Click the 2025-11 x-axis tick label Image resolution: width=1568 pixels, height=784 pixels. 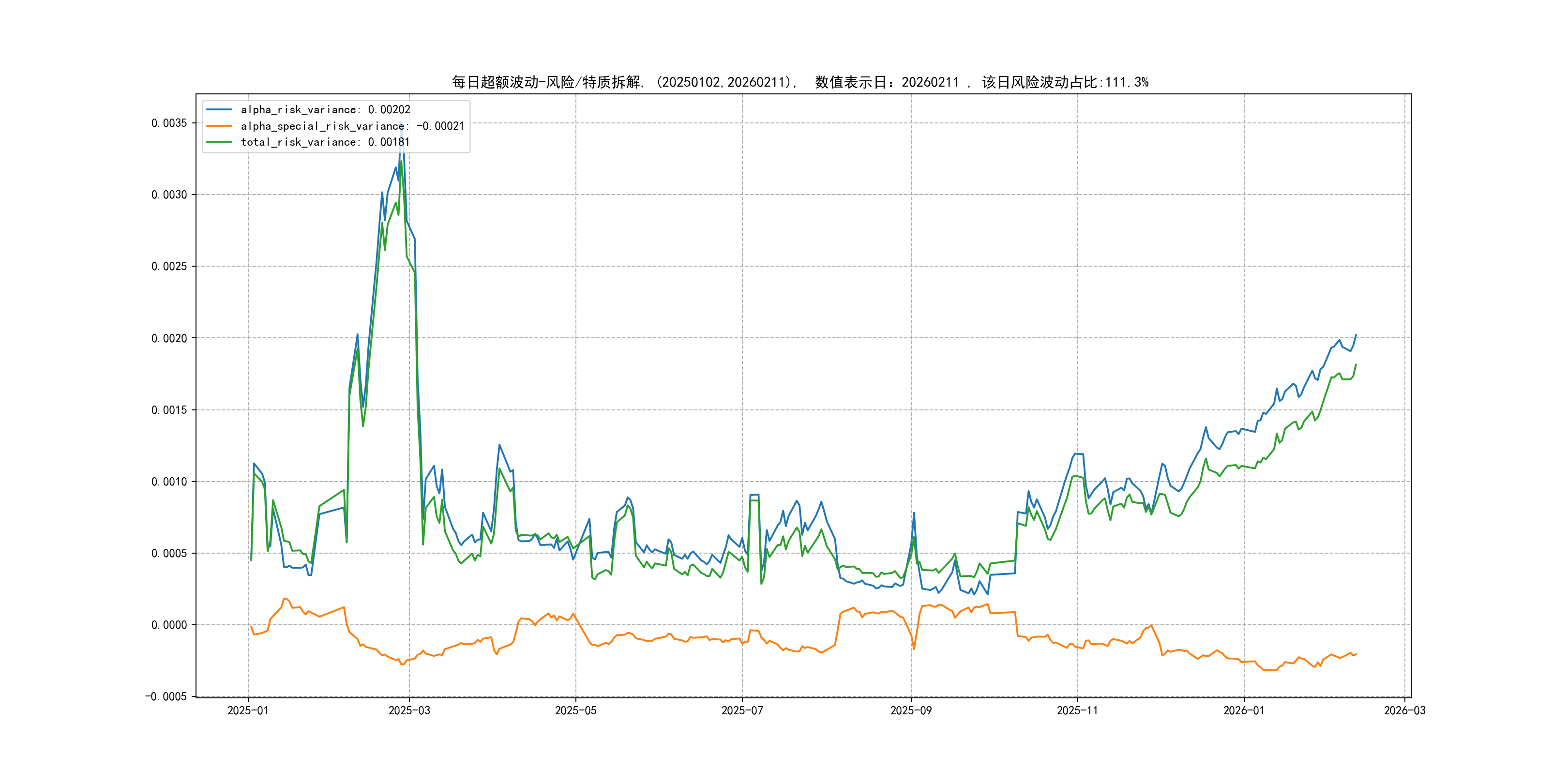1077,710
